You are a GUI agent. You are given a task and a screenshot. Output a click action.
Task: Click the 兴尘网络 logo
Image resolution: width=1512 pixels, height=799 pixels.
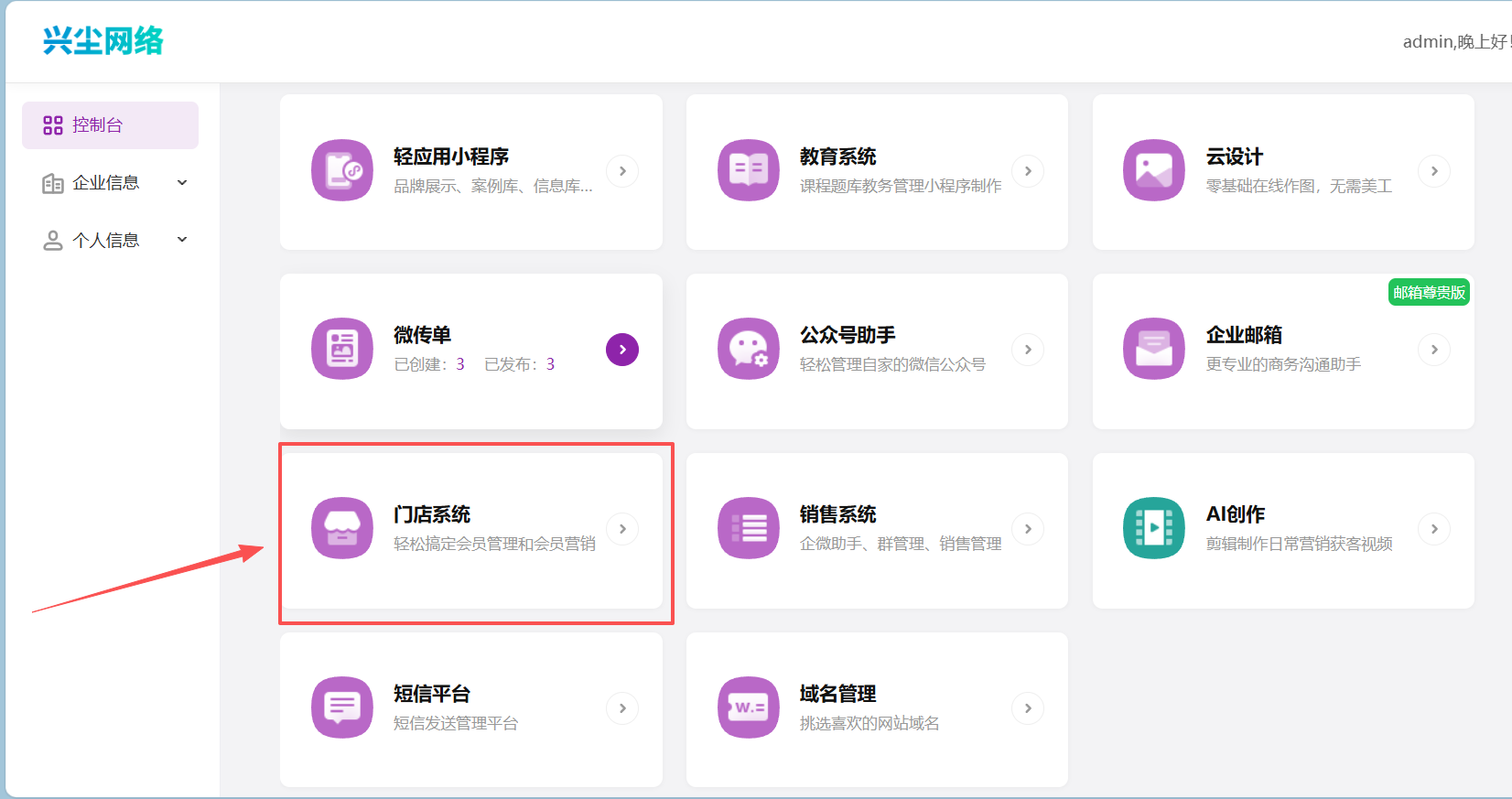click(103, 41)
